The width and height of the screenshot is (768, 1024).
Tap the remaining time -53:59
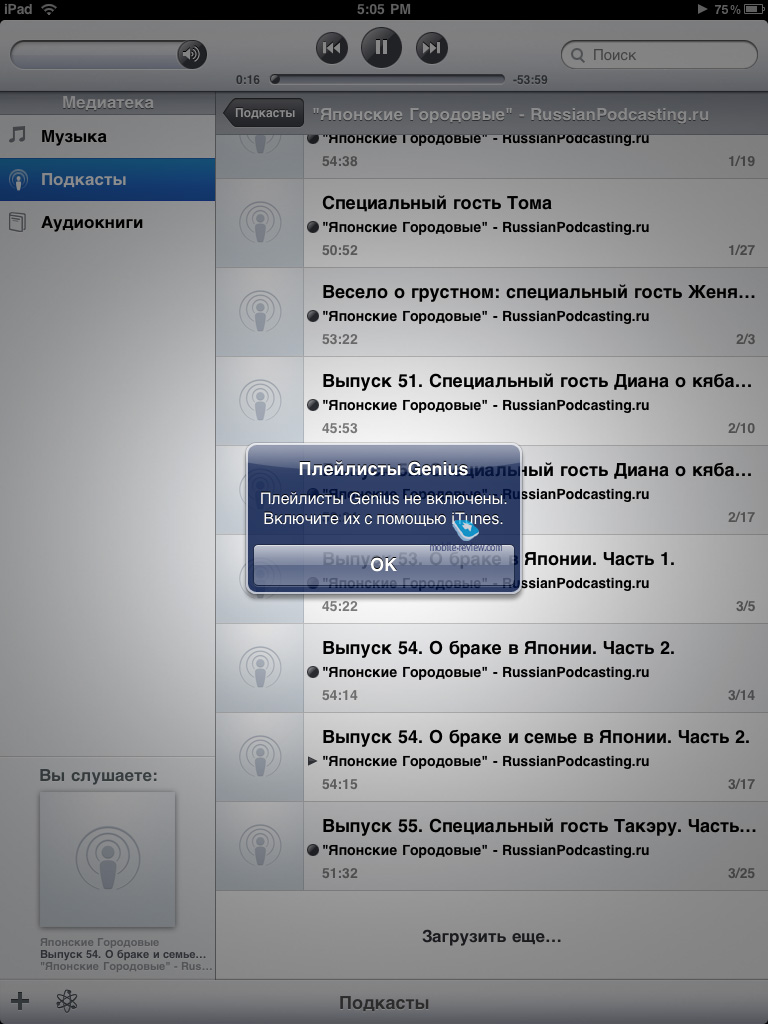click(530, 80)
